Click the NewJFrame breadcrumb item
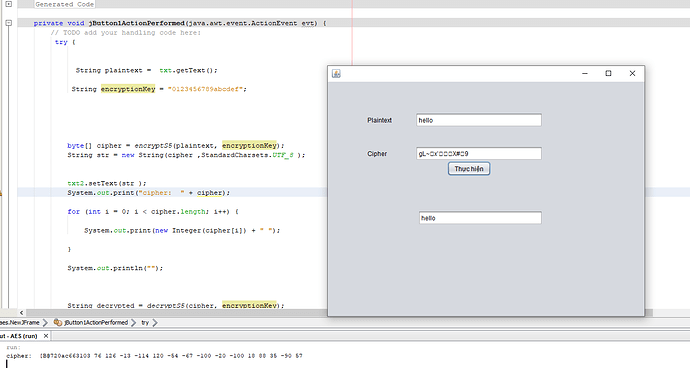The image size is (690, 369). click(20, 322)
